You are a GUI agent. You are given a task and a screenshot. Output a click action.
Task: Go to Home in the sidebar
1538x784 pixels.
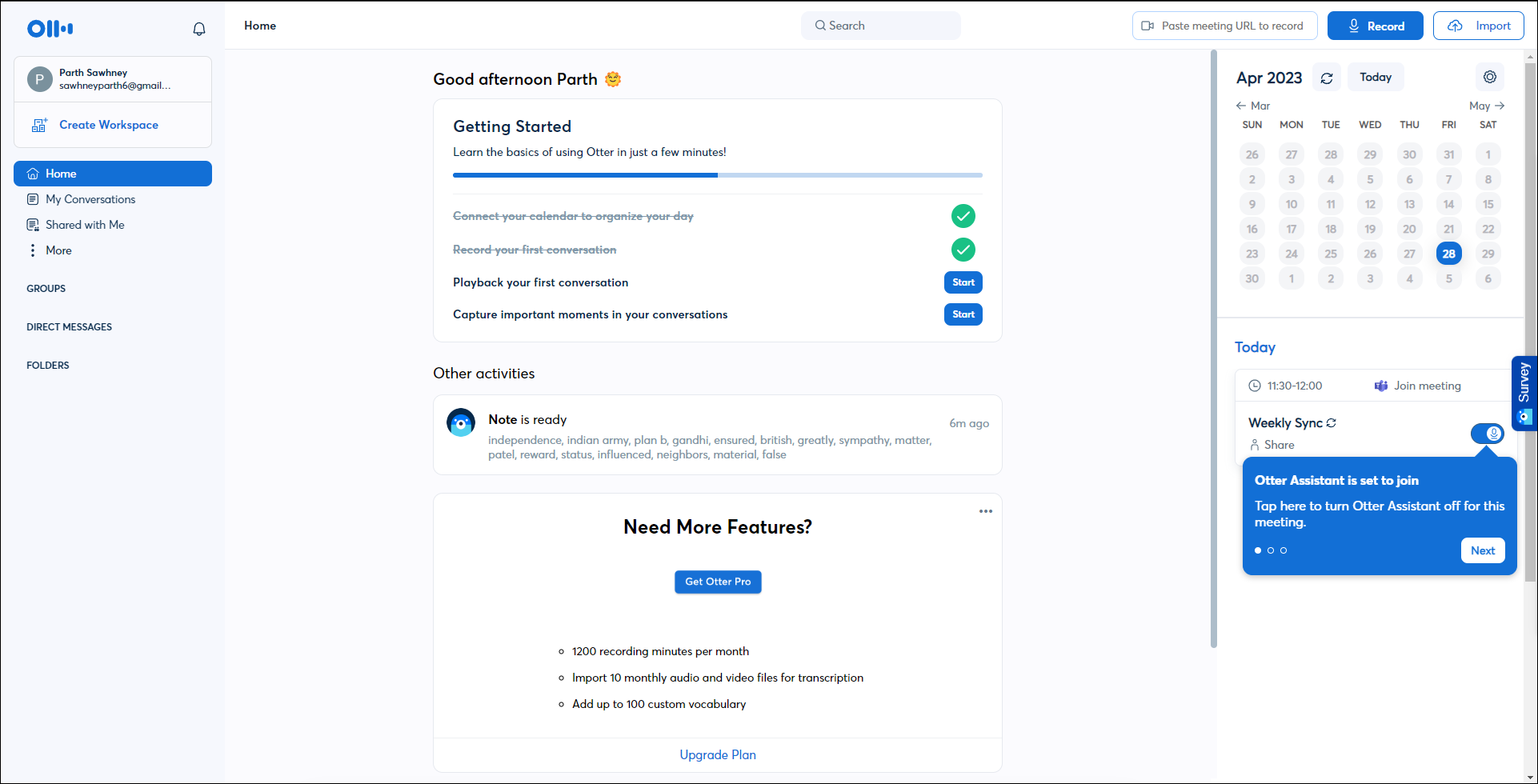[113, 174]
